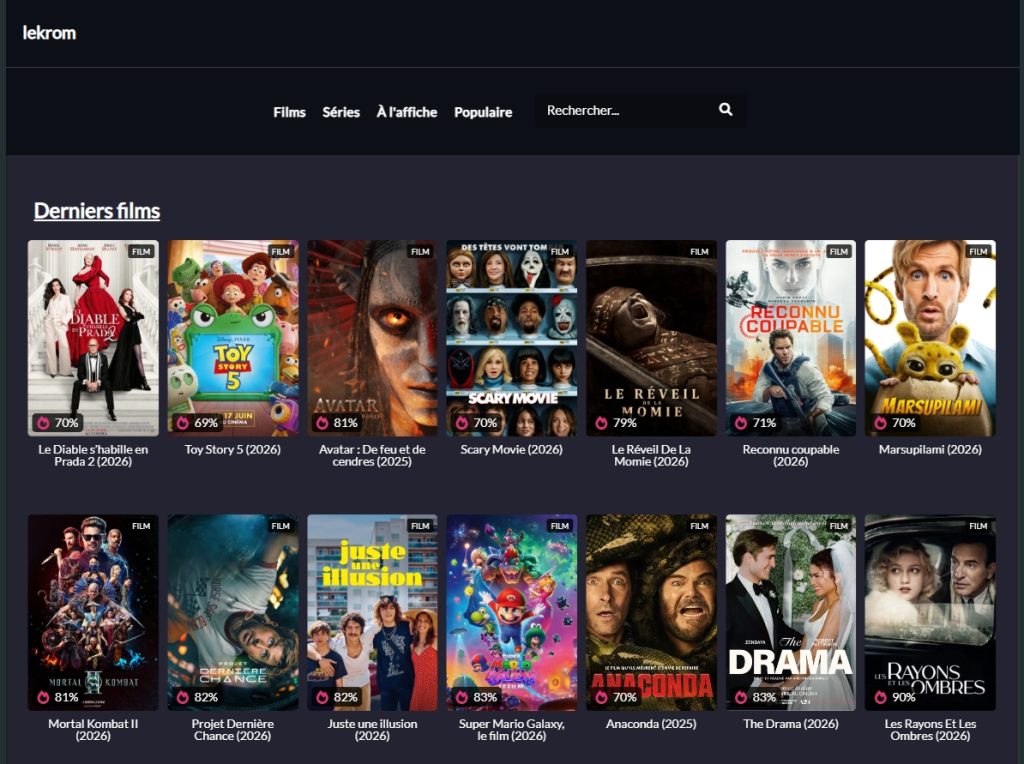
Task: Click the lekrom site logo
Action: (49, 33)
